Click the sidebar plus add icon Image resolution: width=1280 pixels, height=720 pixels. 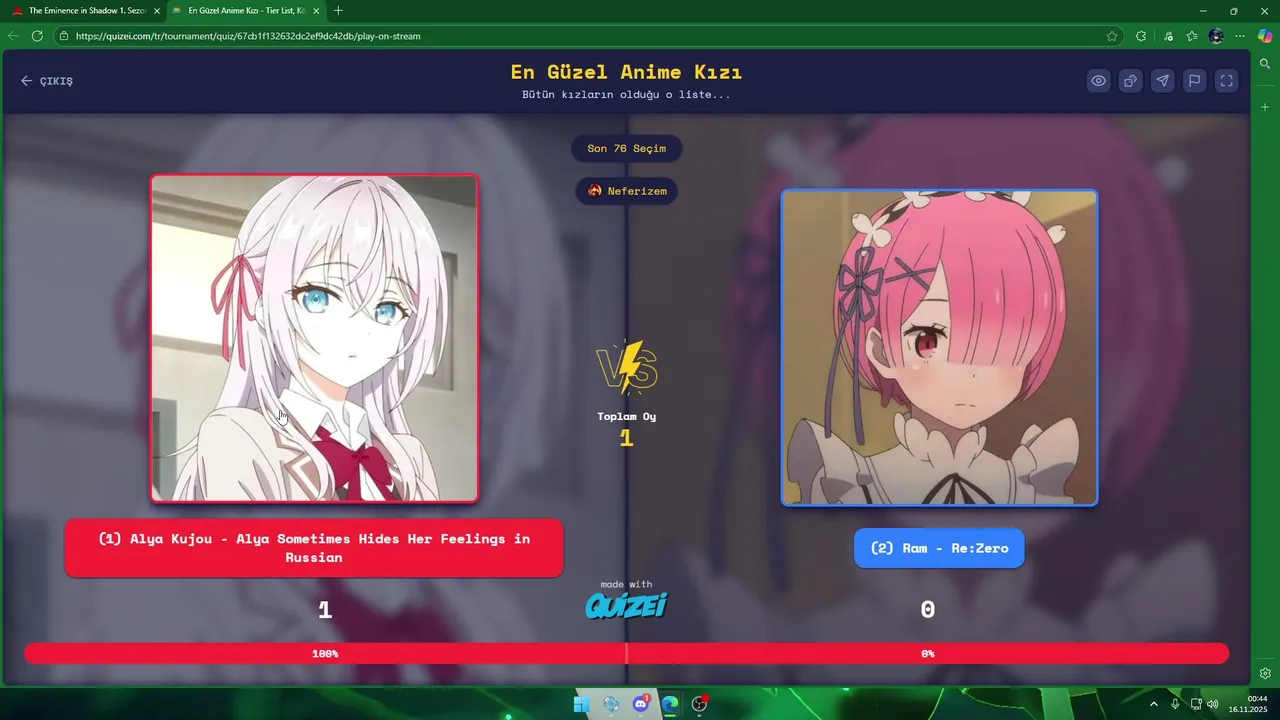[1265, 106]
